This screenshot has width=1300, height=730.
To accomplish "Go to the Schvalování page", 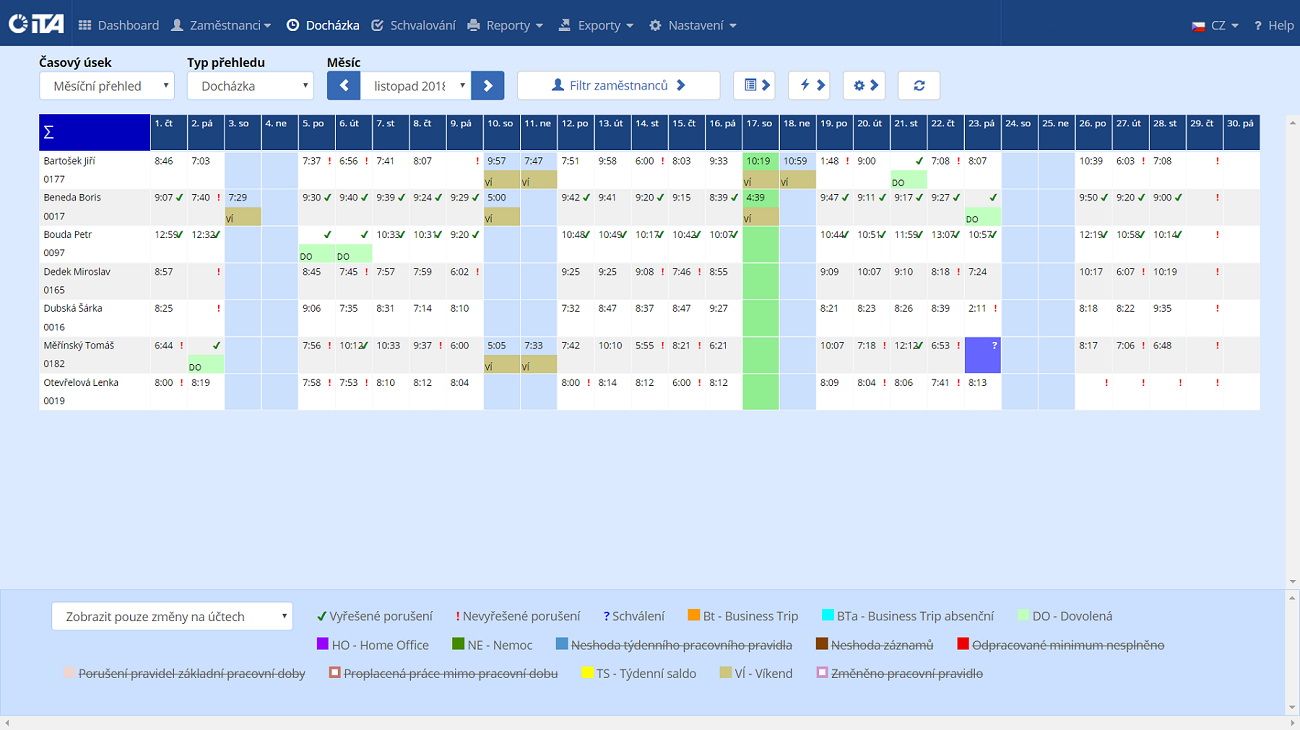I will (413, 25).
